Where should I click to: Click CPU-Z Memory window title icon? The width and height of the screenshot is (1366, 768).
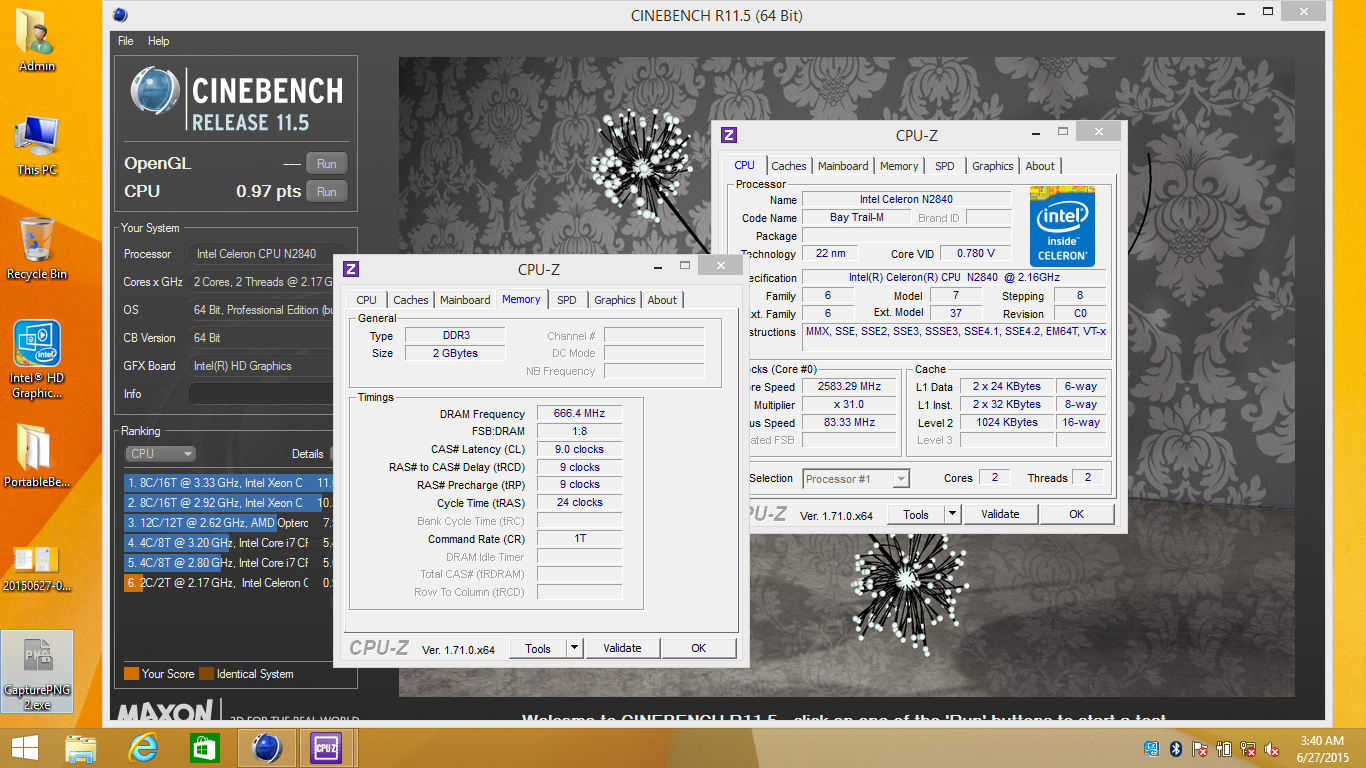pyautogui.click(x=351, y=269)
